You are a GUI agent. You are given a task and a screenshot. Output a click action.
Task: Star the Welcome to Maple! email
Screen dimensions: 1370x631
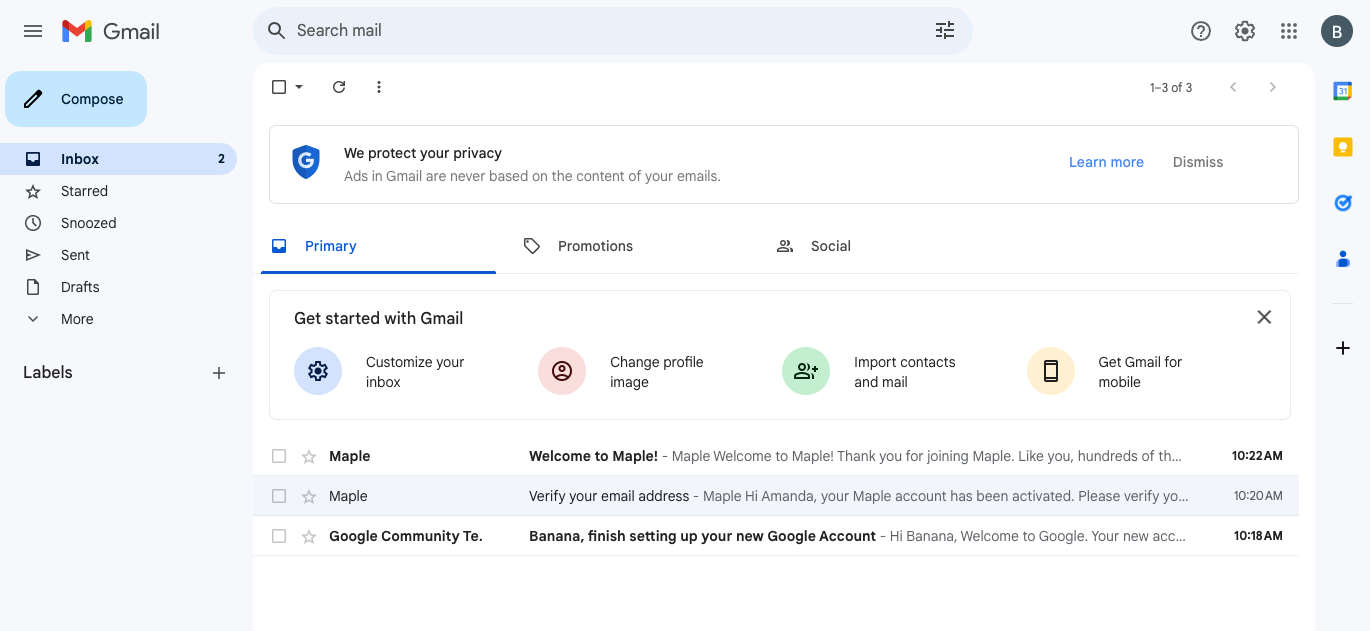(309, 456)
